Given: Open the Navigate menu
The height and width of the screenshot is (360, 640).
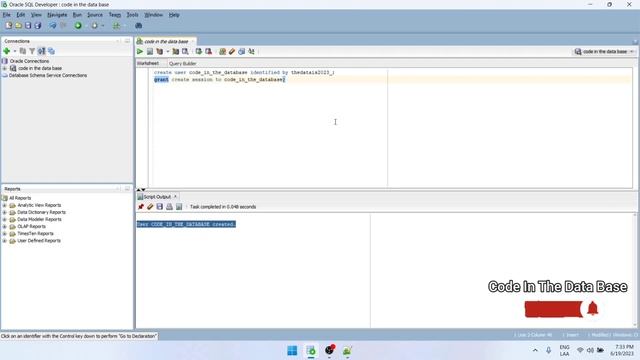Looking at the screenshot, I should [x=57, y=15].
